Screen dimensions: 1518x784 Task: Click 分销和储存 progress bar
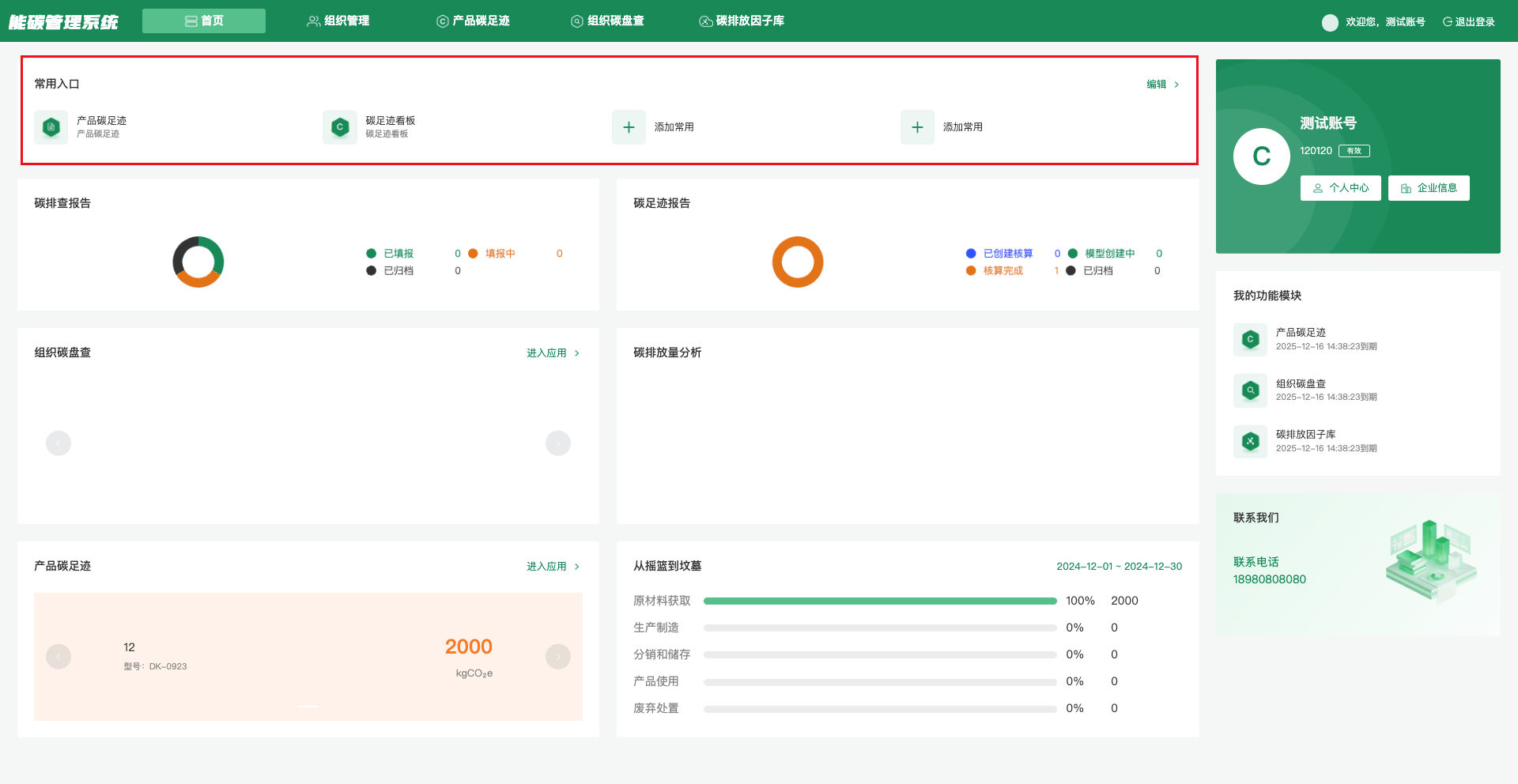pyautogui.click(x=880, y=655)
